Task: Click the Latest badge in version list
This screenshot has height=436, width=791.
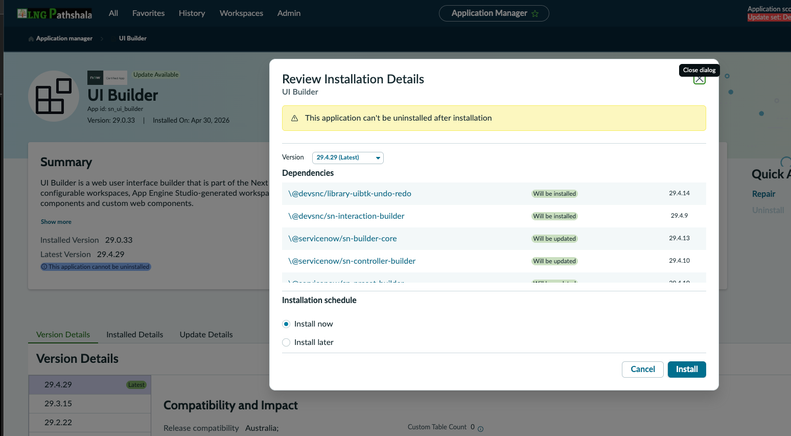Action: (136, 385)
